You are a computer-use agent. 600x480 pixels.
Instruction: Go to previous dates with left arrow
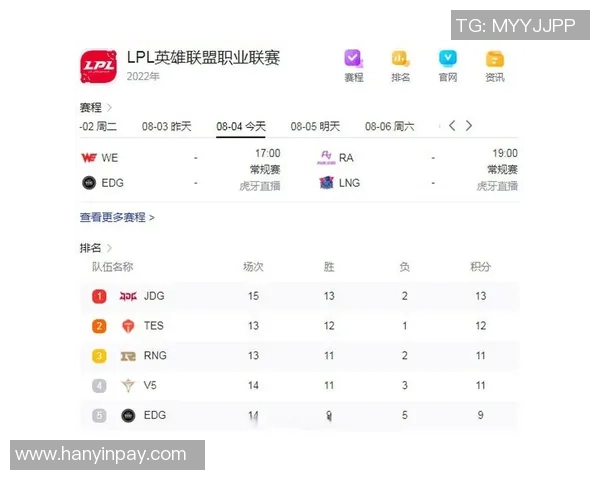[452, 126]
